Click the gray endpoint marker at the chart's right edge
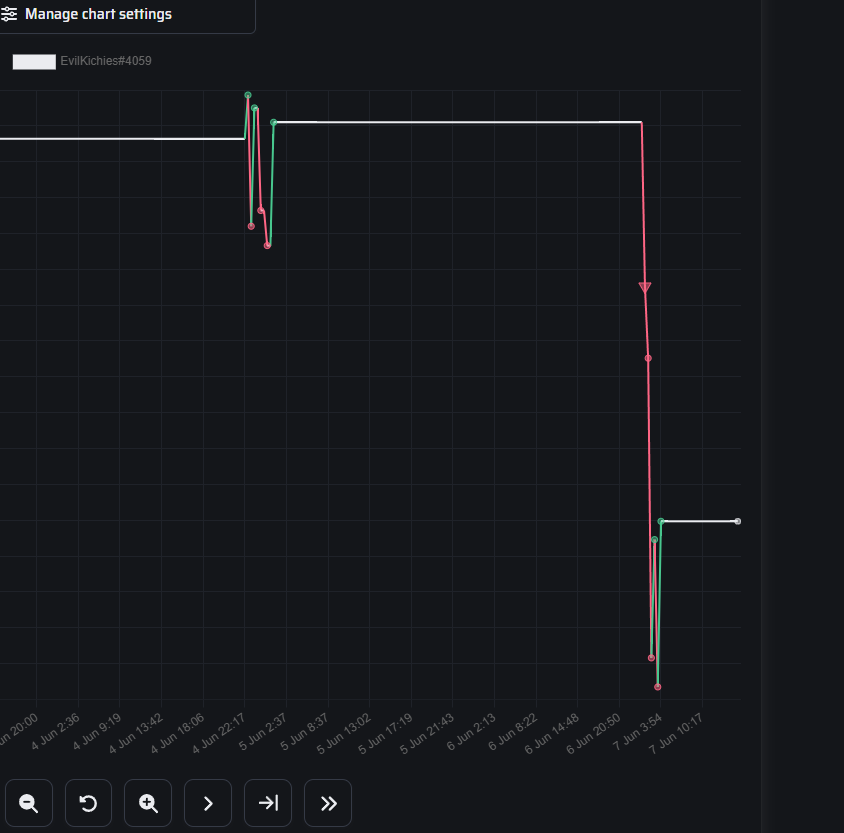This screenshot has width=844, height=833. click(738, 521)
